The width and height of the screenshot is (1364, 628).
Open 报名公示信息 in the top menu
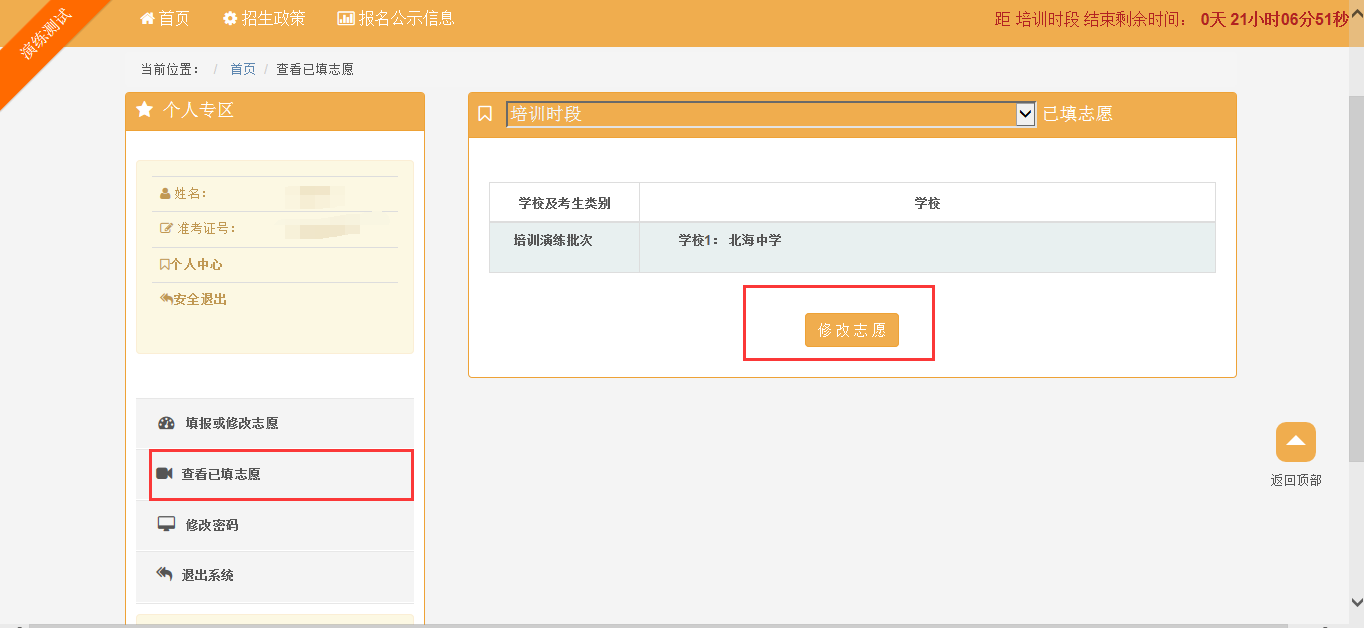click(406, 18)
